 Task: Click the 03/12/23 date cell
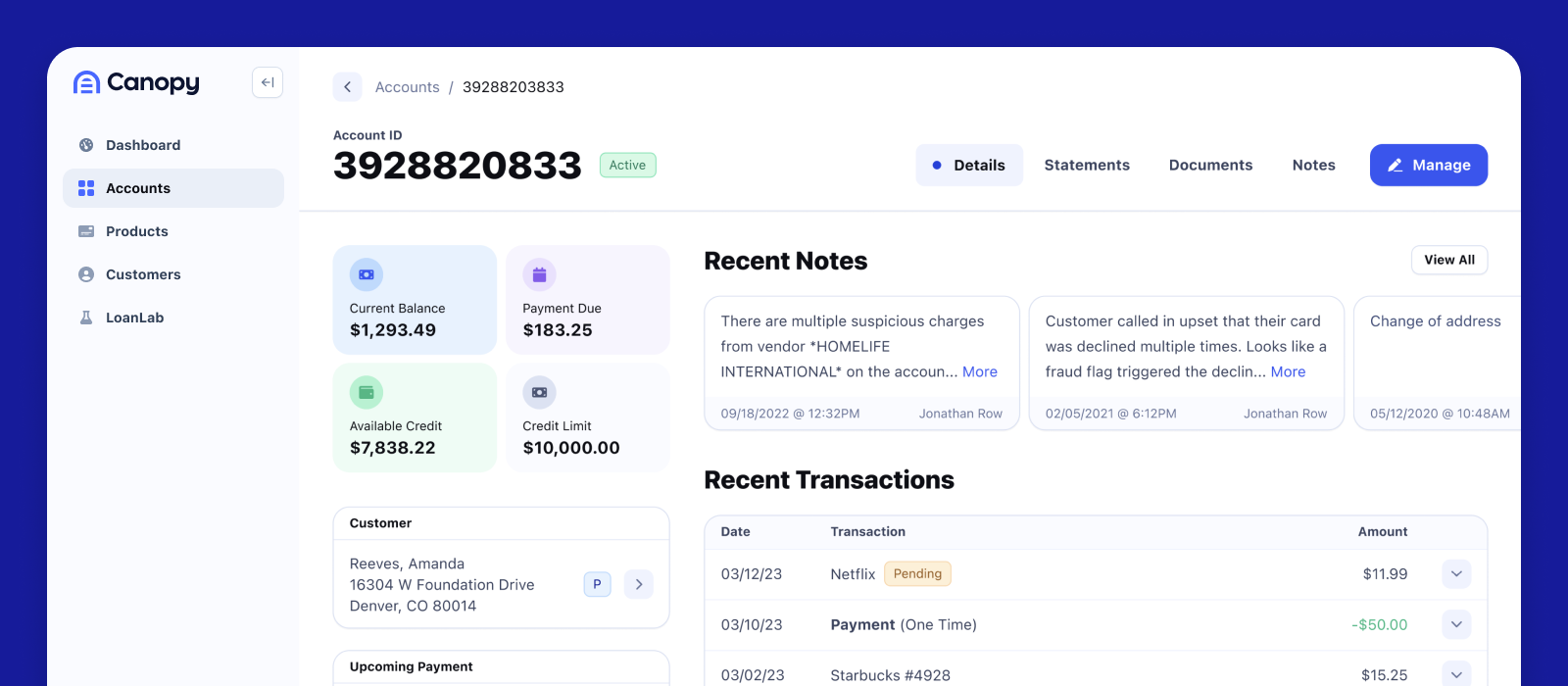(x=752, y=574)
